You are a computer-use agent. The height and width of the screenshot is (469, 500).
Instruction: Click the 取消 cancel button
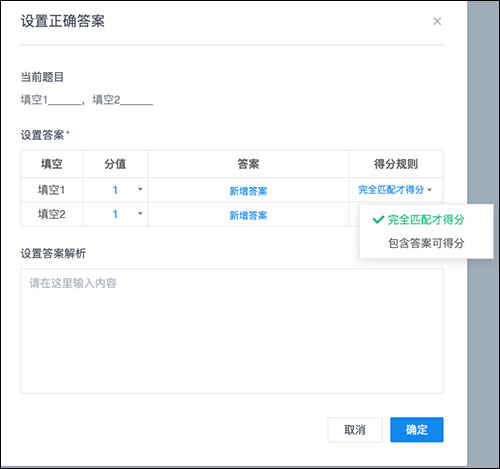click(355, 430)
